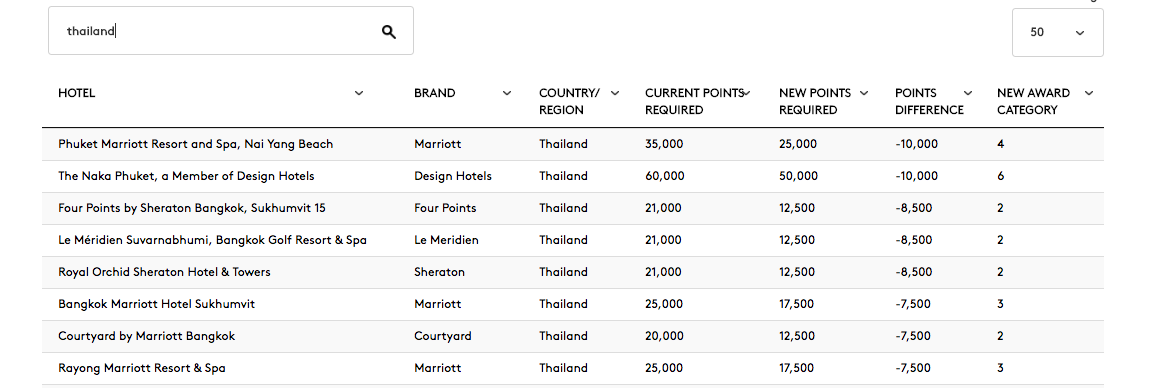Viewport: 1149px width, 388px height.
Task: Select Phuket Marriott Resort and Spa row
Action: 573,144
